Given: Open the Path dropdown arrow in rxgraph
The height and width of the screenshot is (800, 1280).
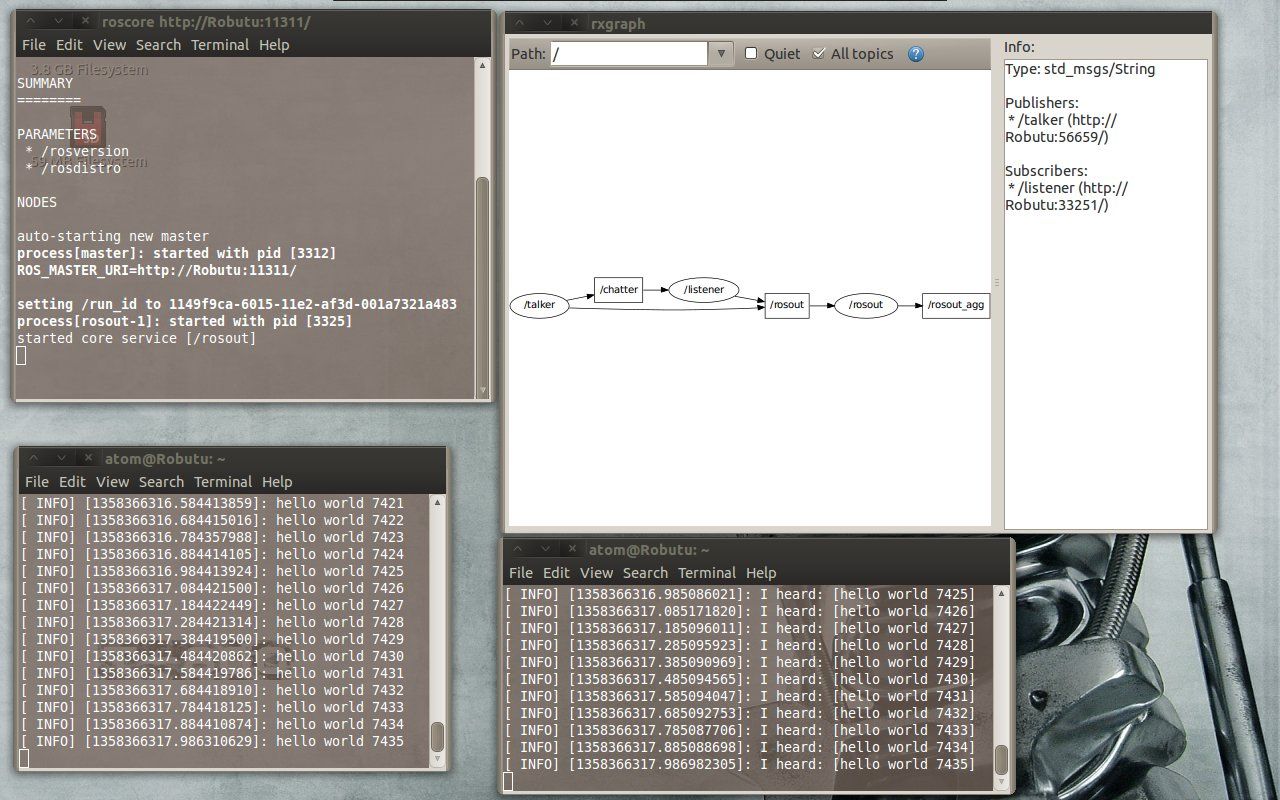Looking at the screenshot, I should coord(721,53).
